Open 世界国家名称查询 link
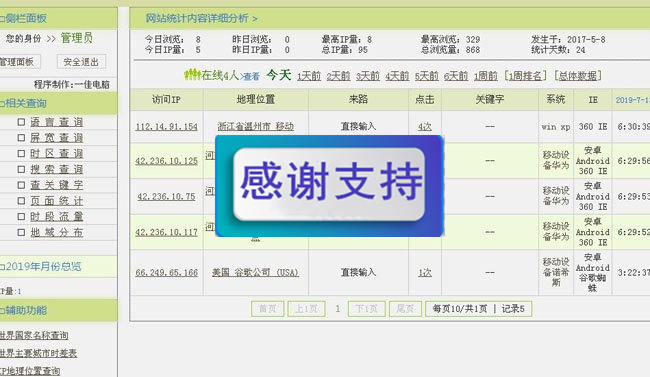 click(34, 335)
